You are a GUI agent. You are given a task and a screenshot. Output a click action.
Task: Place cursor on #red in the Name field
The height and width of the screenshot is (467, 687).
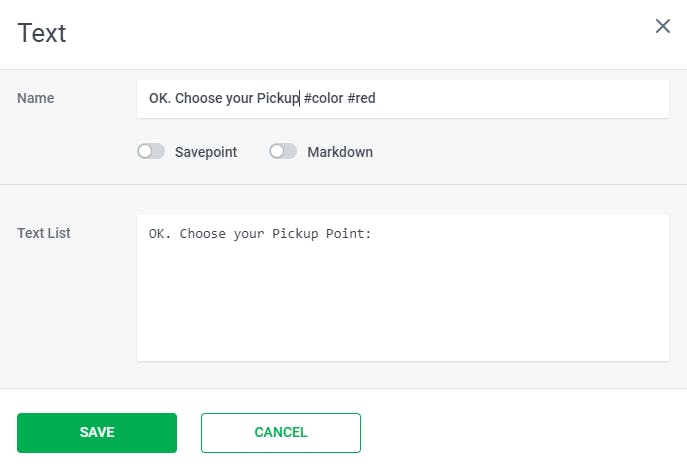(362, 99)
